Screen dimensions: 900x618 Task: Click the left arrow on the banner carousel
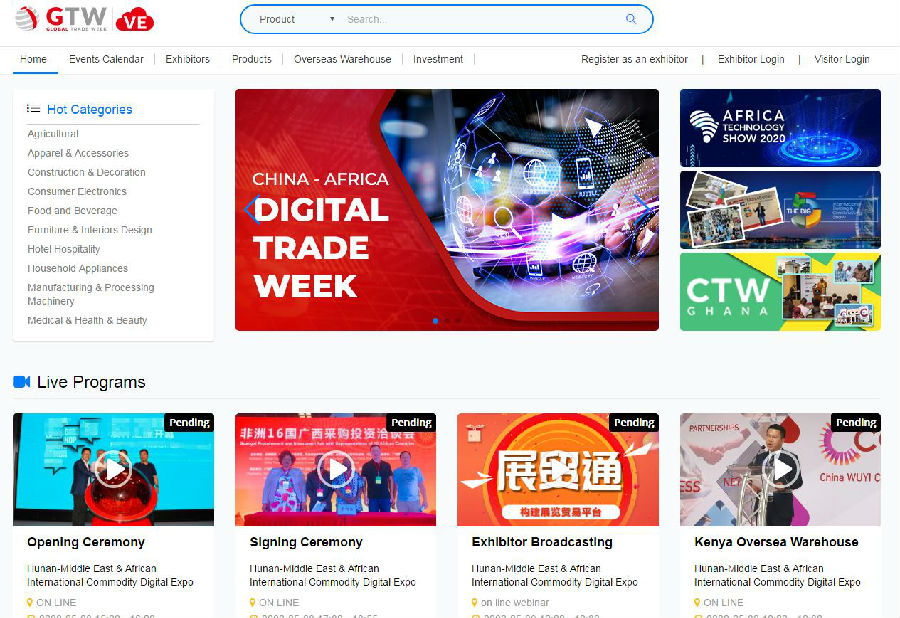(251, 209)
